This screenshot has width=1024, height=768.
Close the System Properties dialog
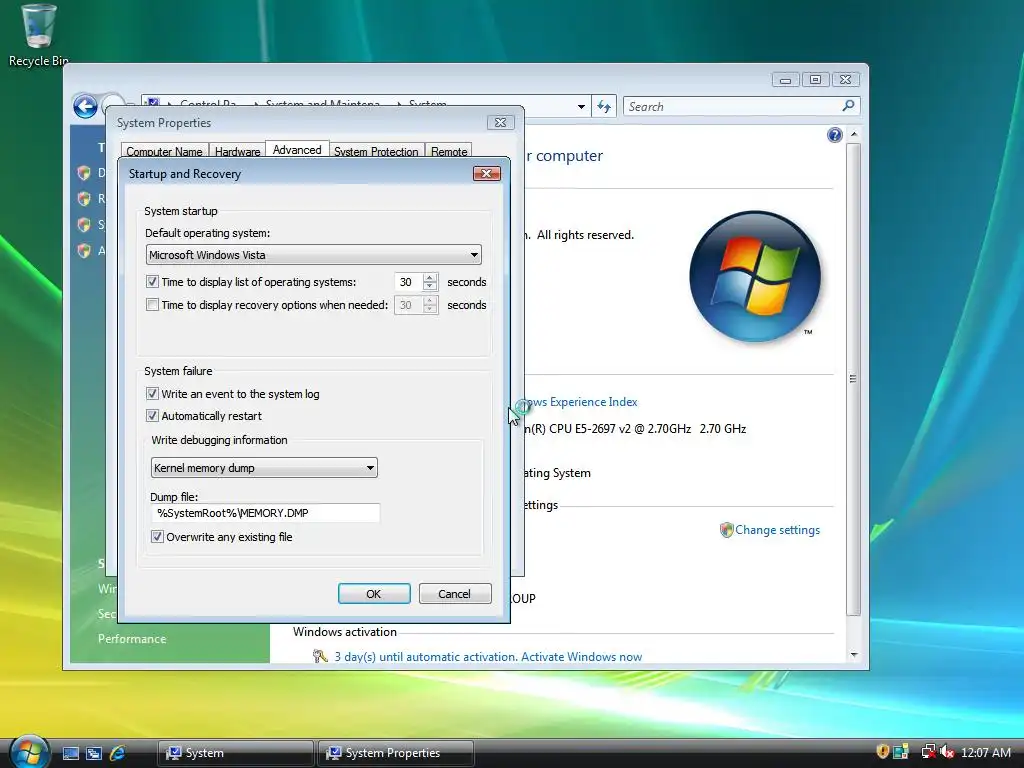[500, 122]
